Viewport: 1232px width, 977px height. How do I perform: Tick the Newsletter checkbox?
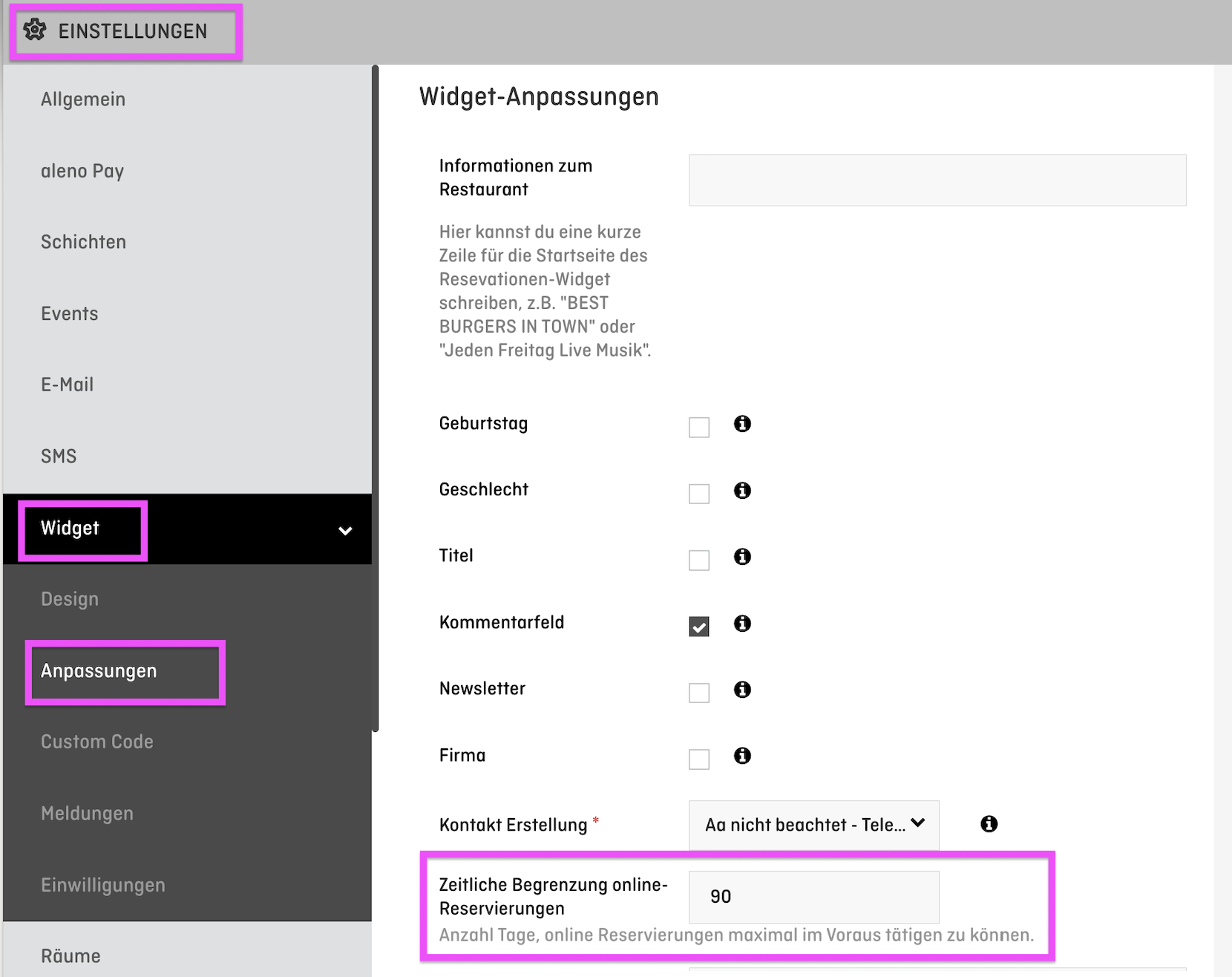click(x=698, y=693)
